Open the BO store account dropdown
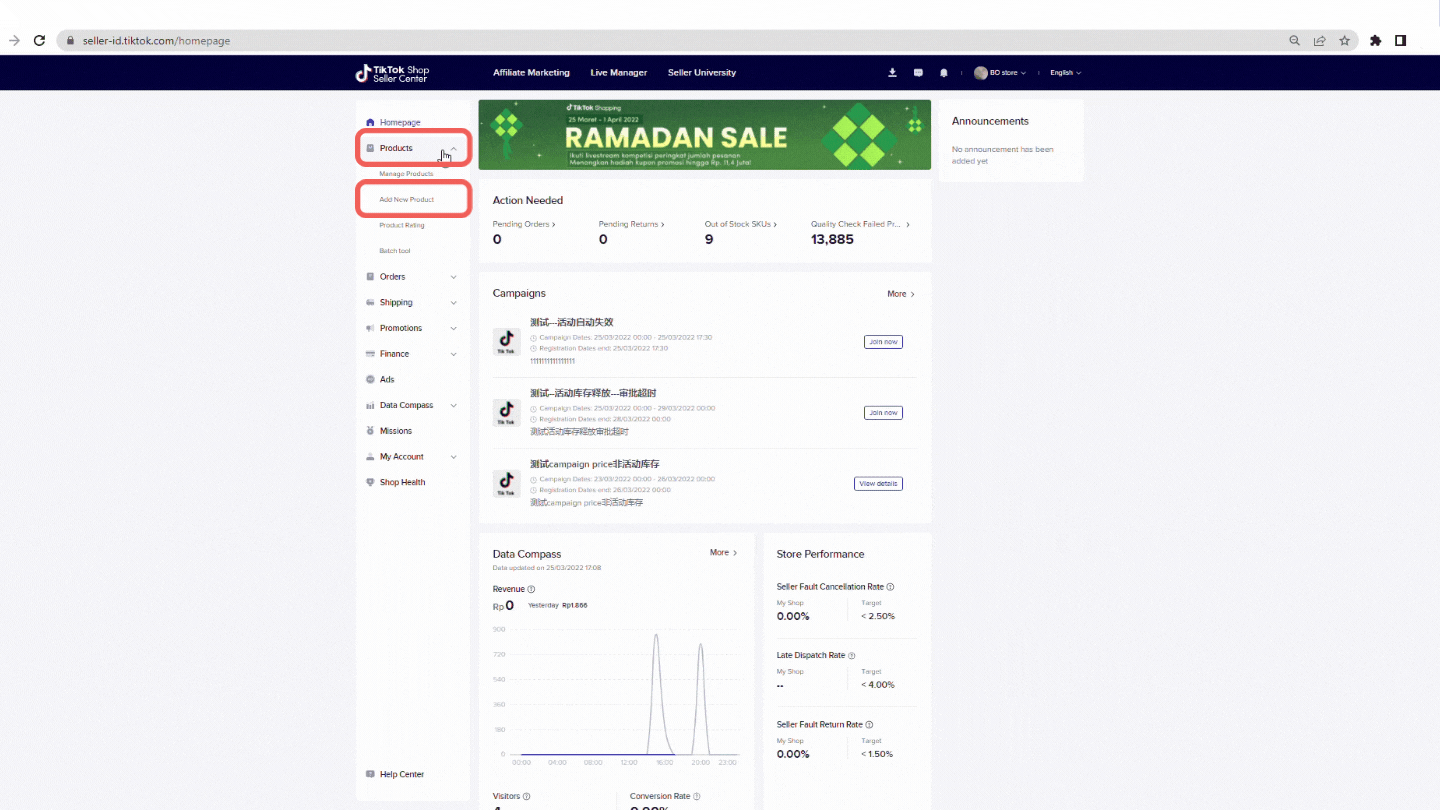The image size is (1440, 810). tap(1001, 73)
